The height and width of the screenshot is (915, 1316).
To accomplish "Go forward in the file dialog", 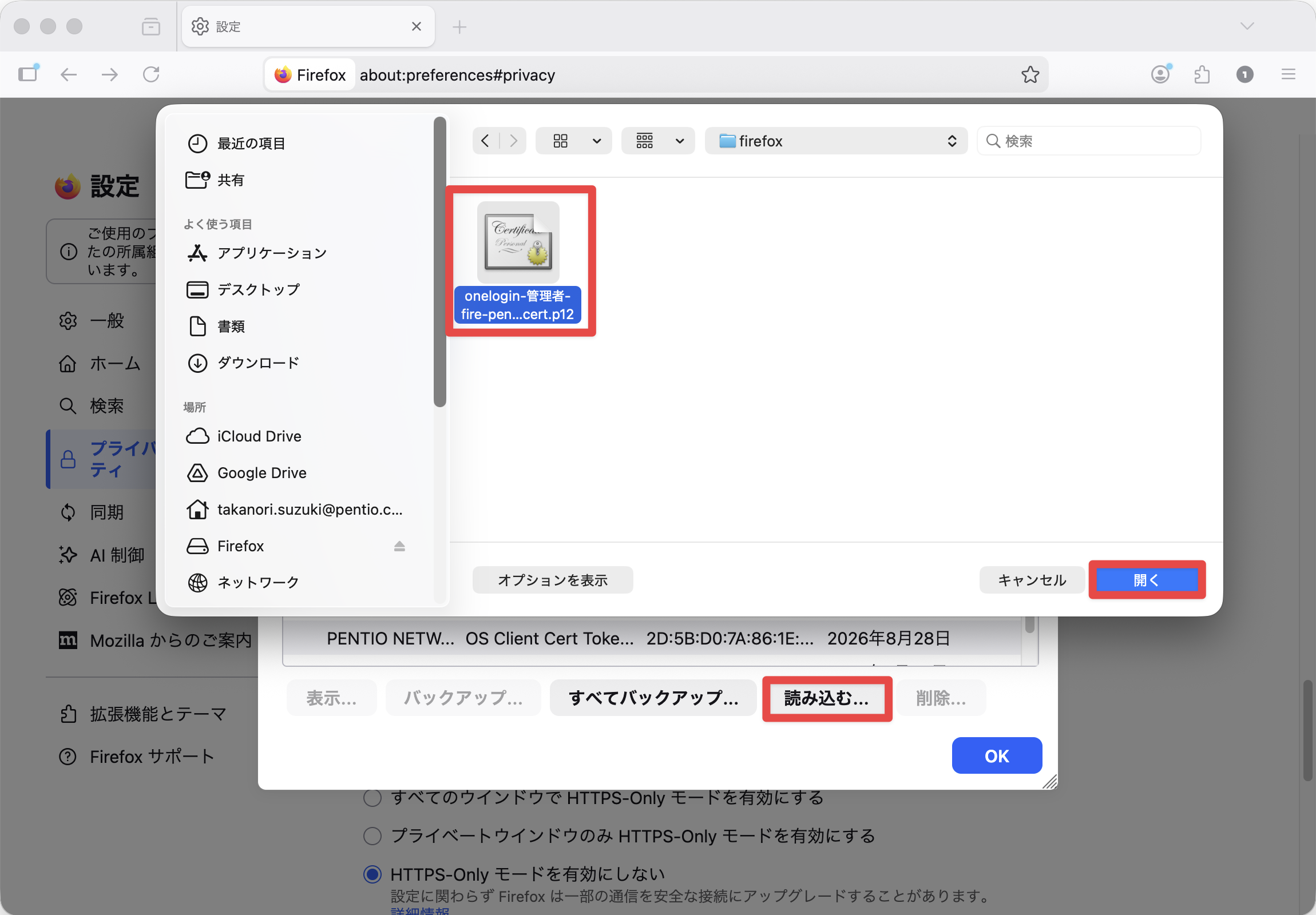I will tap(513, 141).
